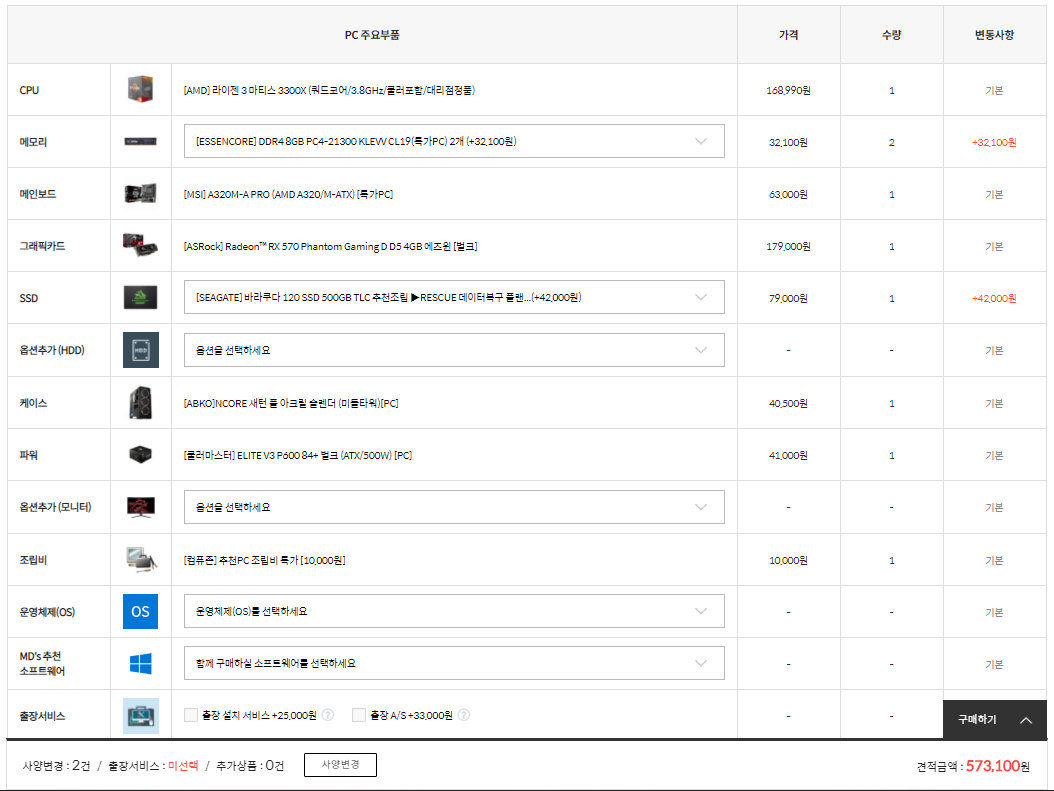Click the MSI mainboard product icon
1054x791 pixels.
(140, 194)
